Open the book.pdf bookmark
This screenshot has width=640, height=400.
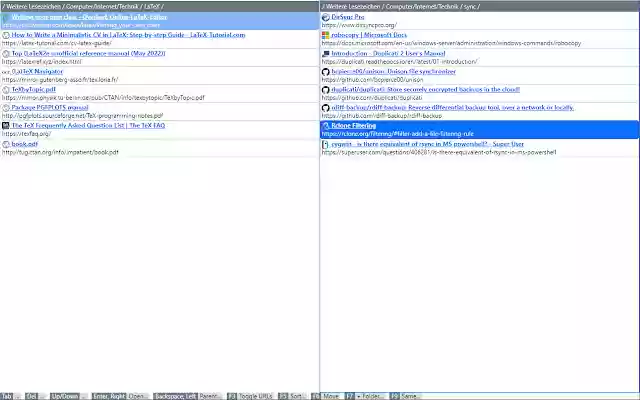(x=24, y=144)
